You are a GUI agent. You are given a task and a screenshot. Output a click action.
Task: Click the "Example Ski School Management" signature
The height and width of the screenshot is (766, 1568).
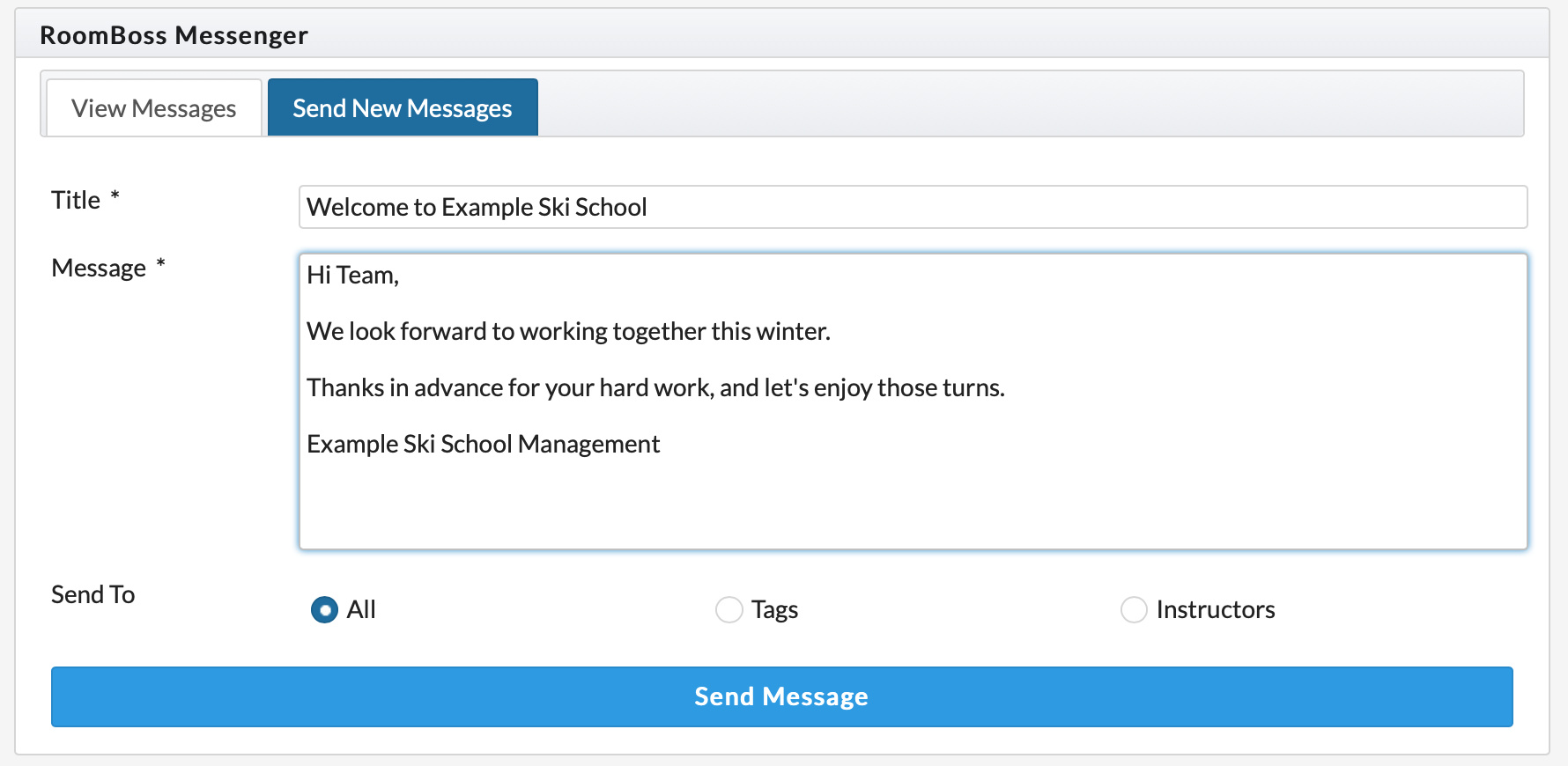(483, 445)
